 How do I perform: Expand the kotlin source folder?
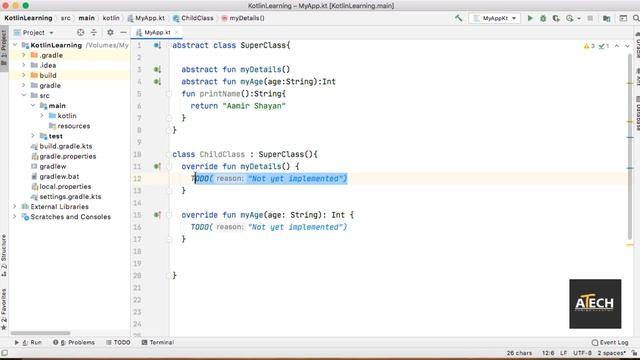[x=42, y=116]
